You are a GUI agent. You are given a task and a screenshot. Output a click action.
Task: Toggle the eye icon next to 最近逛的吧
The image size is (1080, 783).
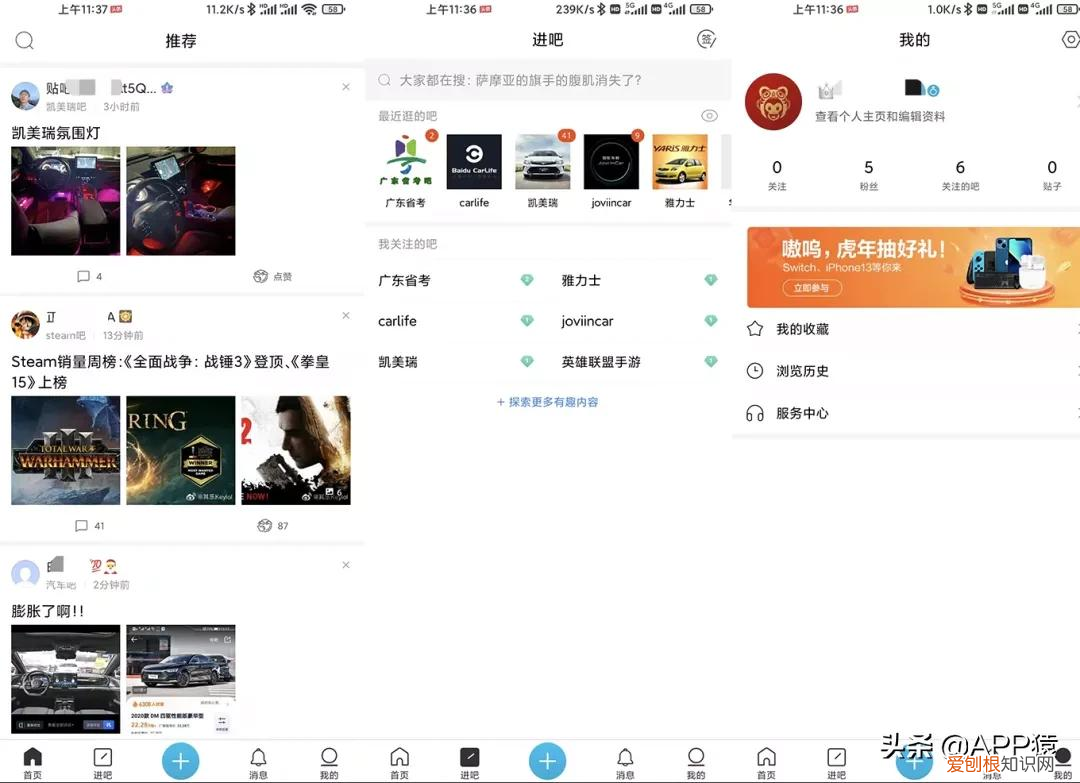click(x=710, y=115)
